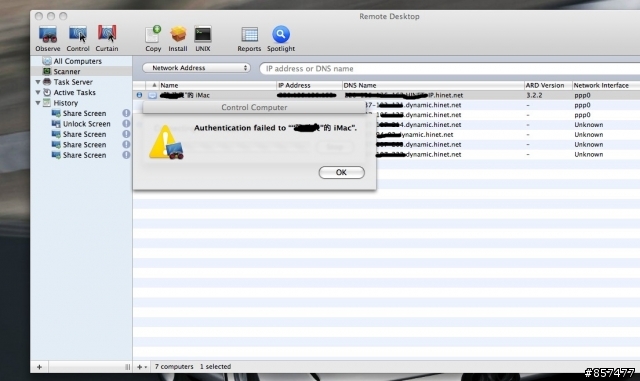Click the sidebar resize handle at bottom
The width and height of the screenshot is (640, 381).
tap(128, 367)
